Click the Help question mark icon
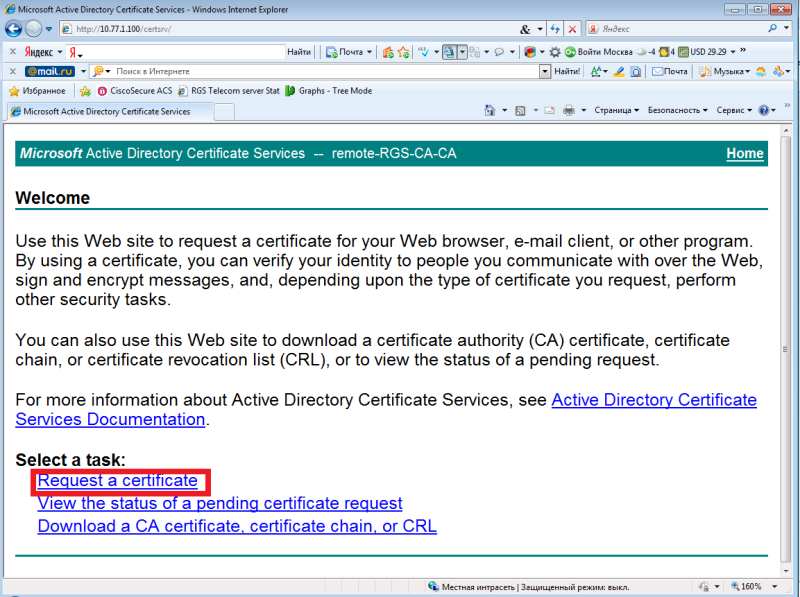800x597 pixels. pyautogui.click(x=763, y=110)
